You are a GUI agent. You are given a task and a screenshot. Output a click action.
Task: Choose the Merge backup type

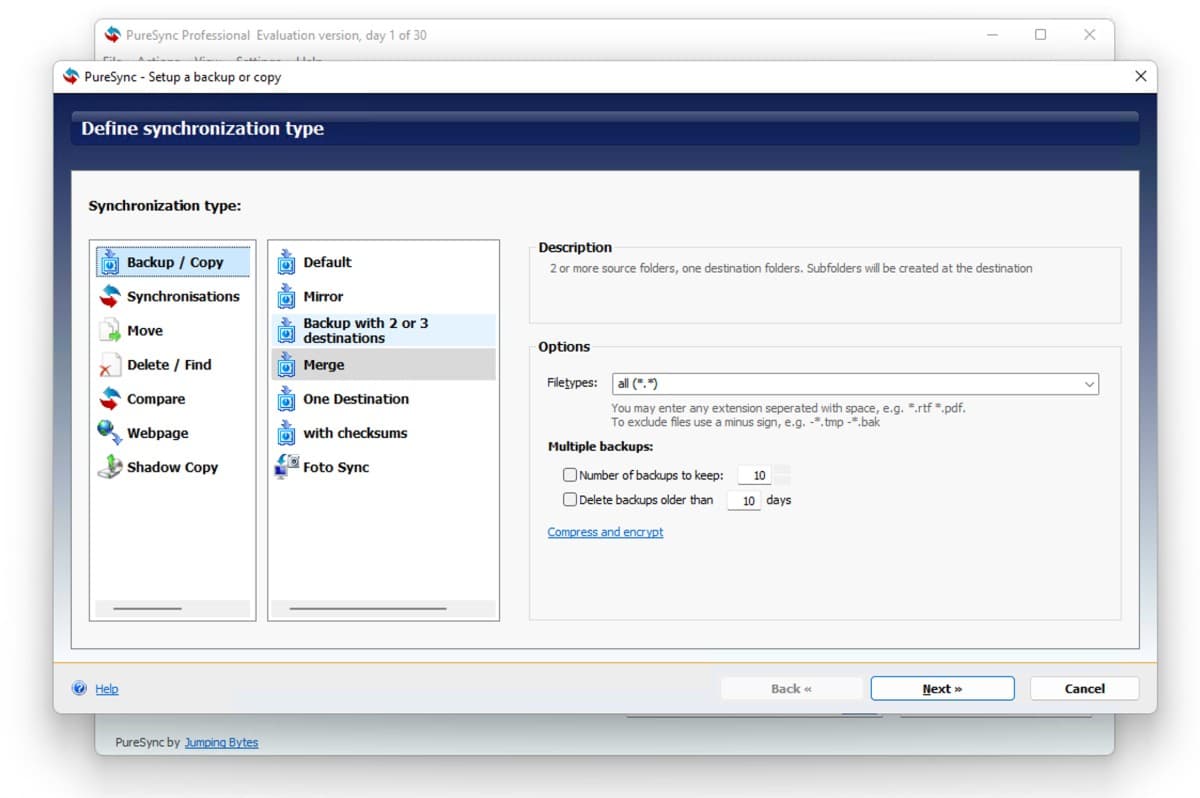(x=324, y=365)
